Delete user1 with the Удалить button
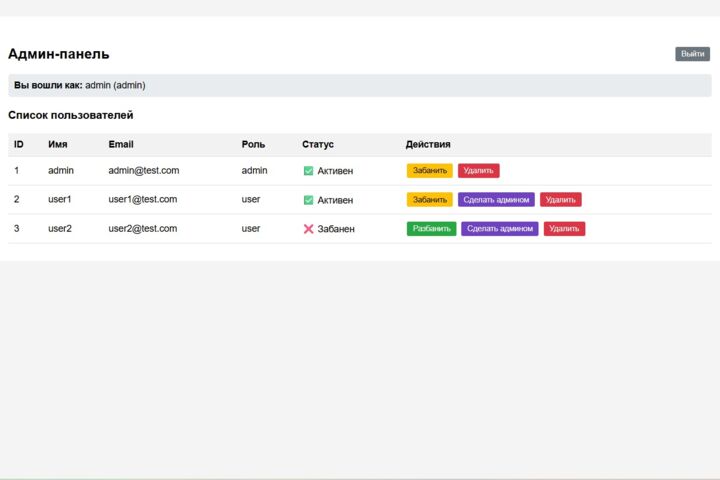 pyautogui.click(x=561, y=199)
